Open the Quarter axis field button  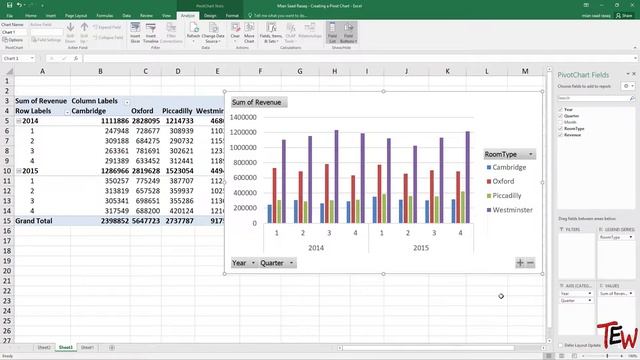277,263
